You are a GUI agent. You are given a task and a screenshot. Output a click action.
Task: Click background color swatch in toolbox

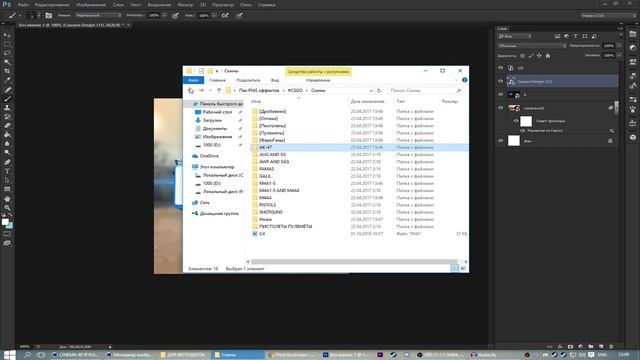(10, 226)
